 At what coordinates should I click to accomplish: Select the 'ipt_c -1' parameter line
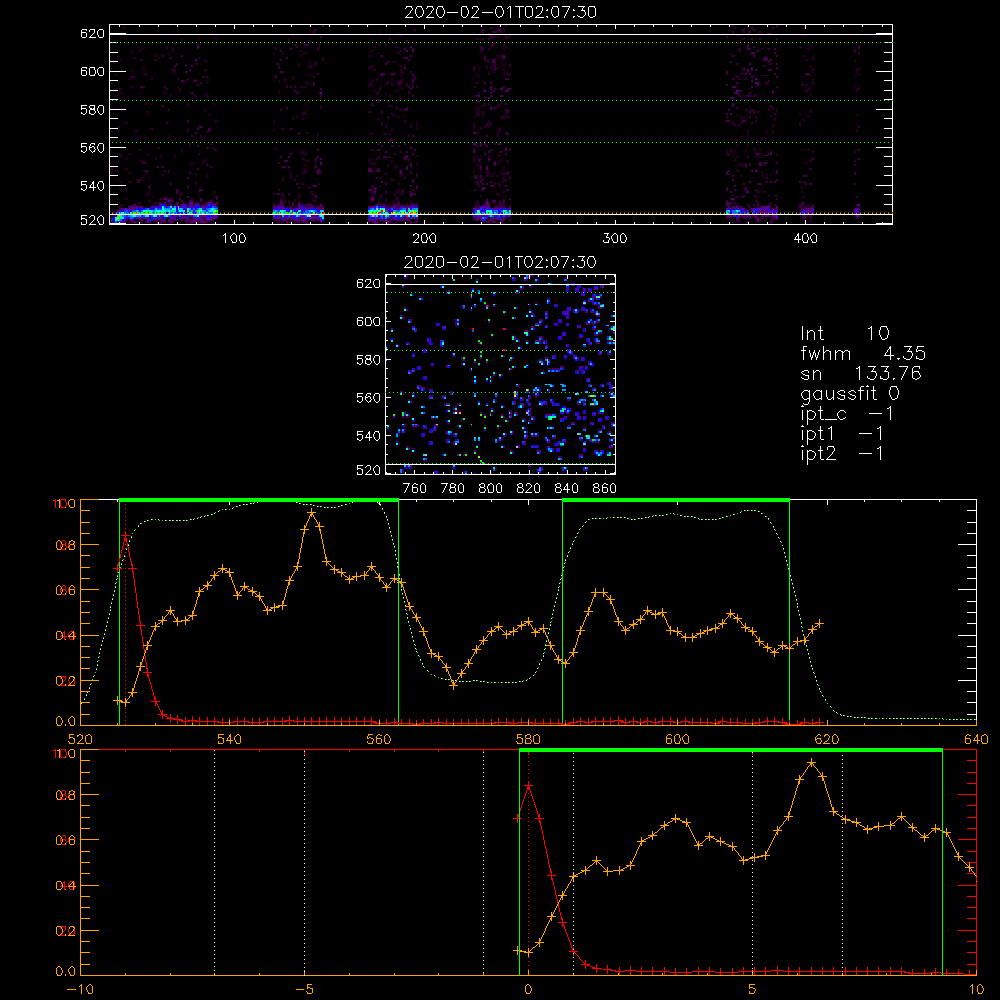tap(846, 414)
